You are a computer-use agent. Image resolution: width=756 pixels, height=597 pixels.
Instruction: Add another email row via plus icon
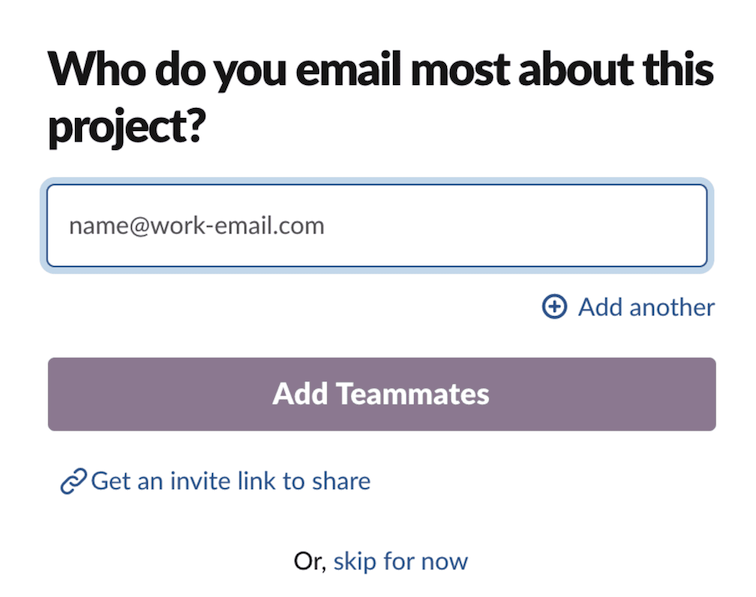coord(554,307)
